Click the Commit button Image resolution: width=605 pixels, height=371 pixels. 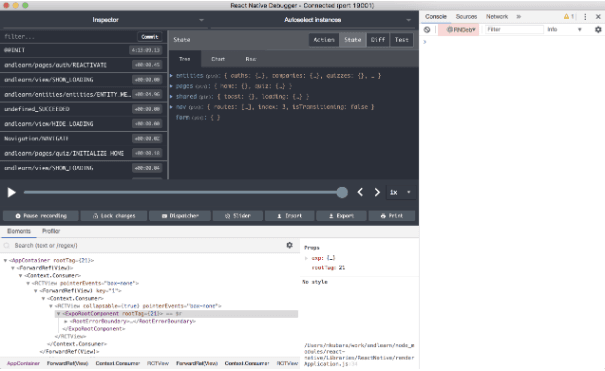pos(150,37)
